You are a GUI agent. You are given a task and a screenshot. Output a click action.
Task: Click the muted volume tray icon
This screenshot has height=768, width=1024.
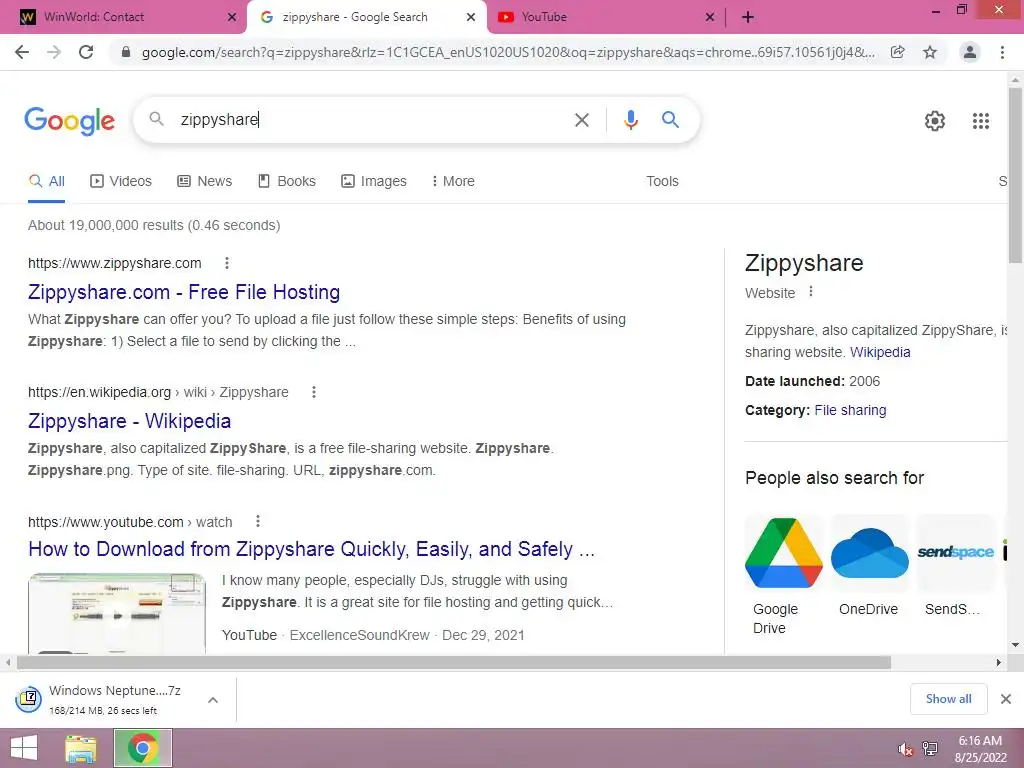click(905, 749)
